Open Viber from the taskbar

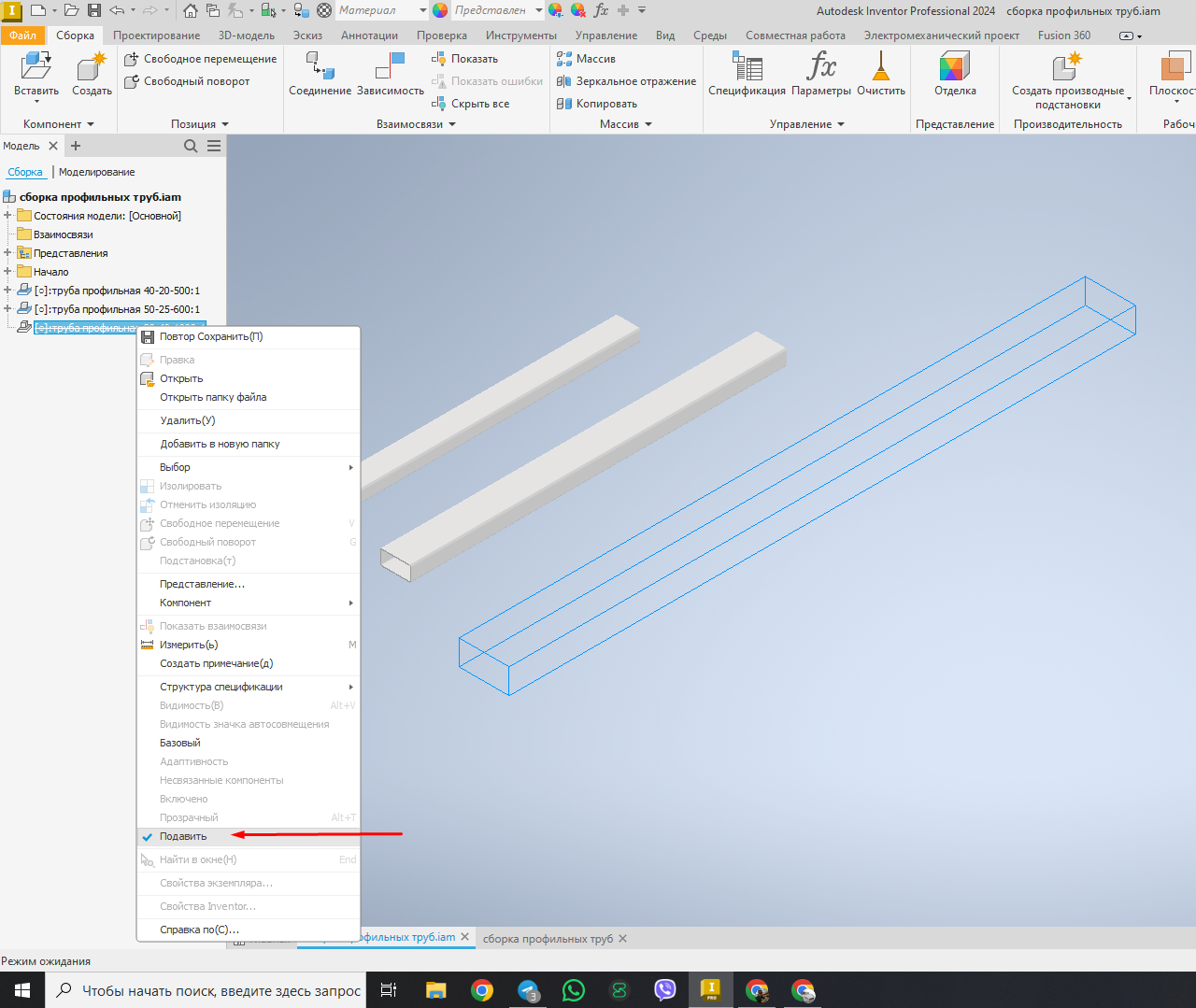(x=665, y=990)
